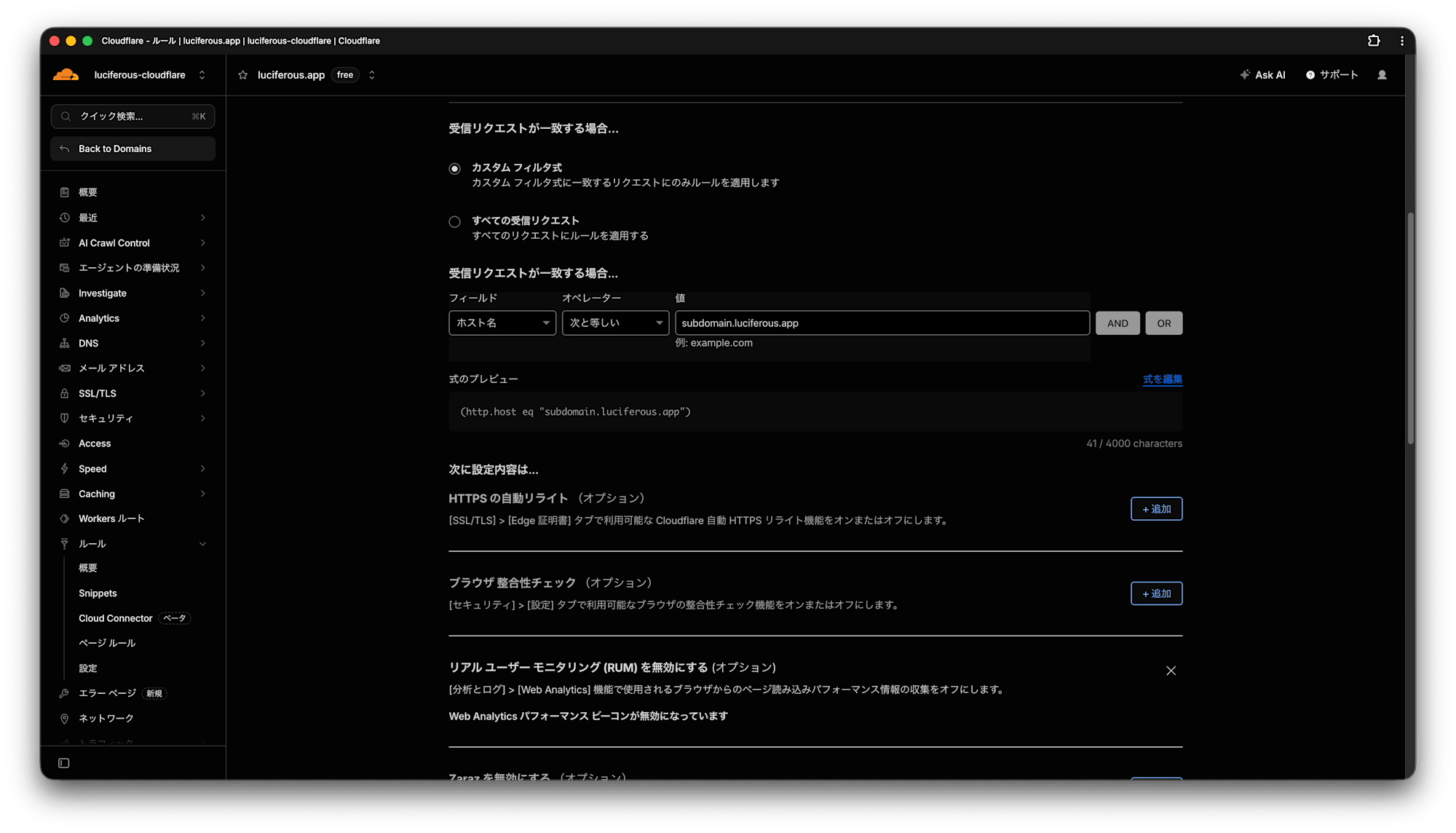Open the domain switcher next to the free badge
1456x833 pixels.
[x=372, y=75]
